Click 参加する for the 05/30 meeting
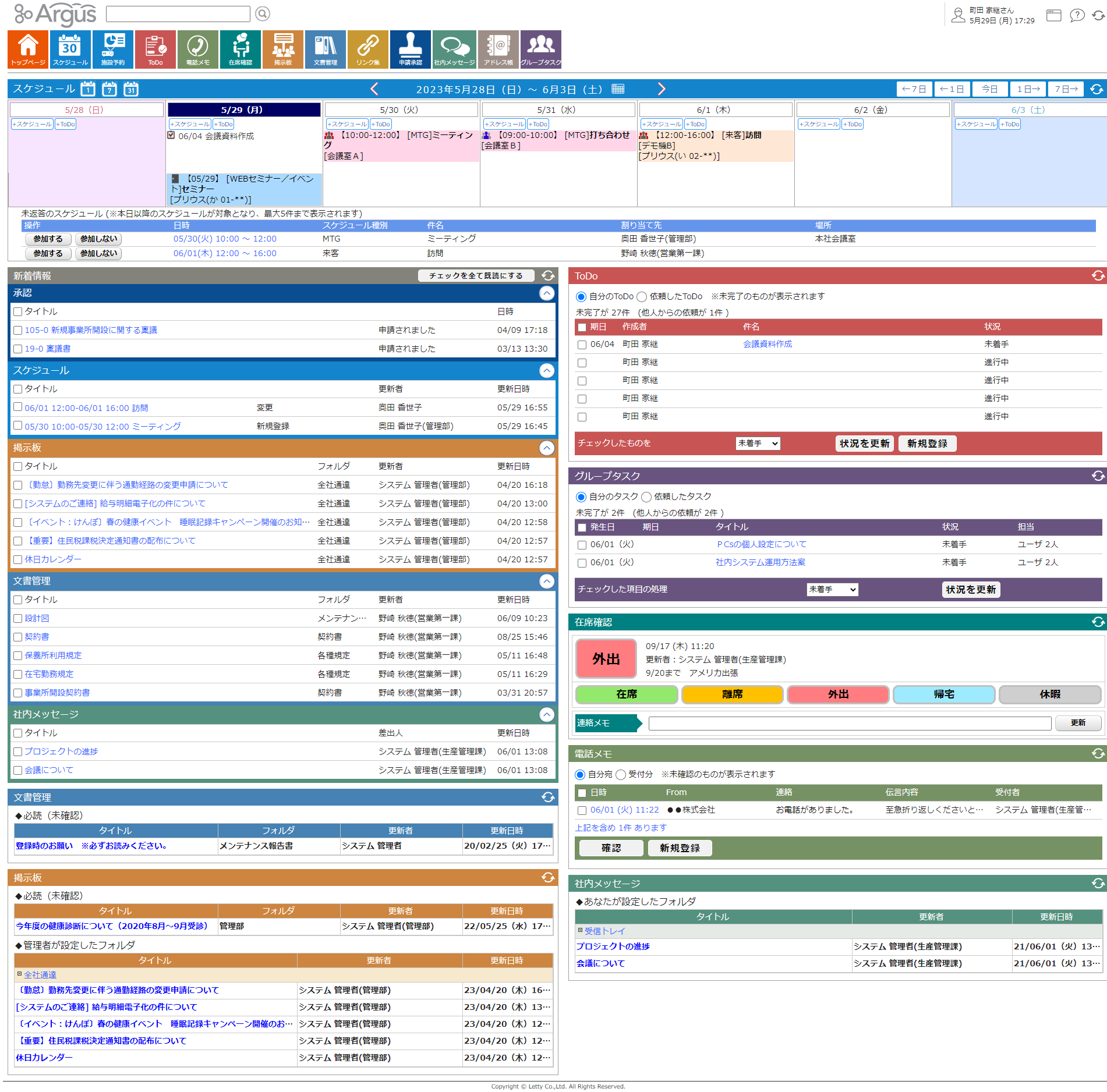The image size is (1107, 1092). click(48, 239)
